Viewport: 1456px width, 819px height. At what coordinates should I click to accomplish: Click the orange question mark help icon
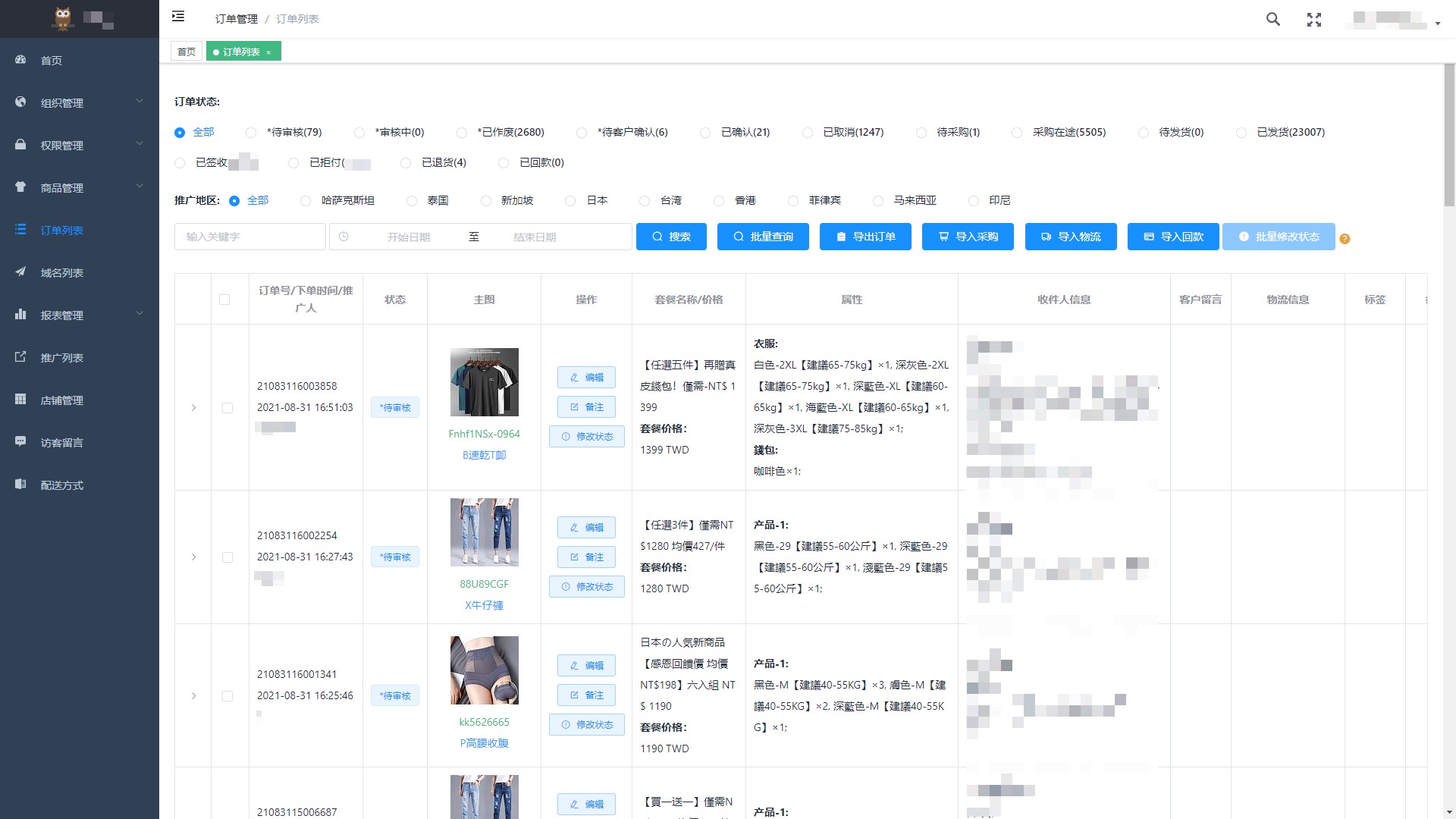(x=1345, y=239)
